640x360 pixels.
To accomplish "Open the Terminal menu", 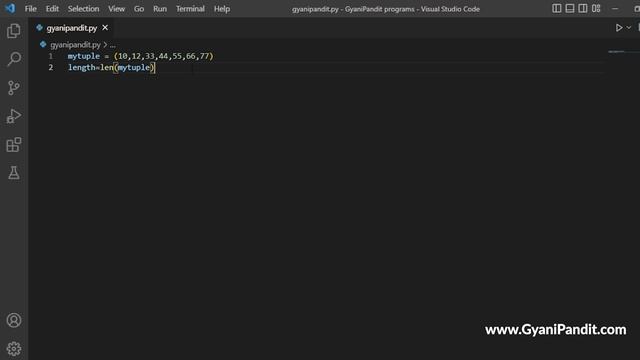I will coord(190,9).
